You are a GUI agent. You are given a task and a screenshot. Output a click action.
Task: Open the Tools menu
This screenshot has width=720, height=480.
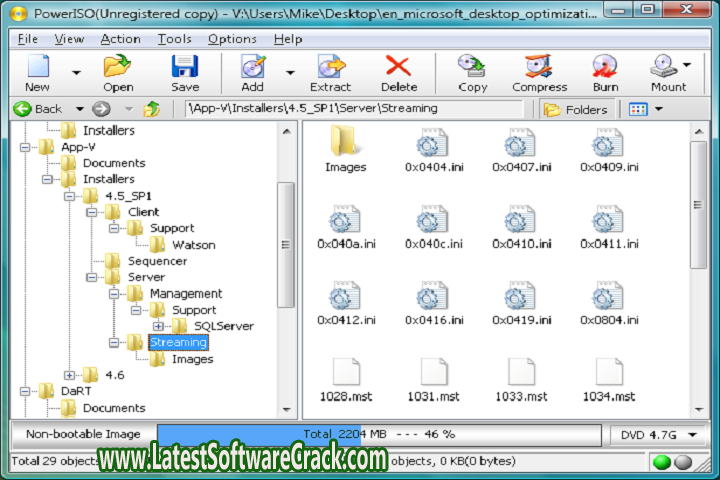pos(174,39)
